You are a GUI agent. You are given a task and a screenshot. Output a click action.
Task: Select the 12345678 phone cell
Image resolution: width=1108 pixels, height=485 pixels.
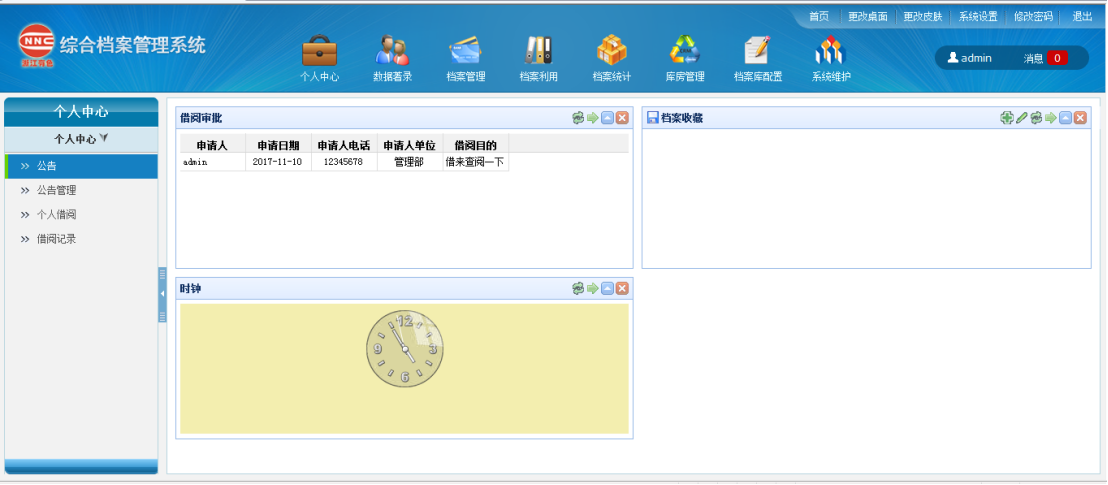click(x=344, y=162)
